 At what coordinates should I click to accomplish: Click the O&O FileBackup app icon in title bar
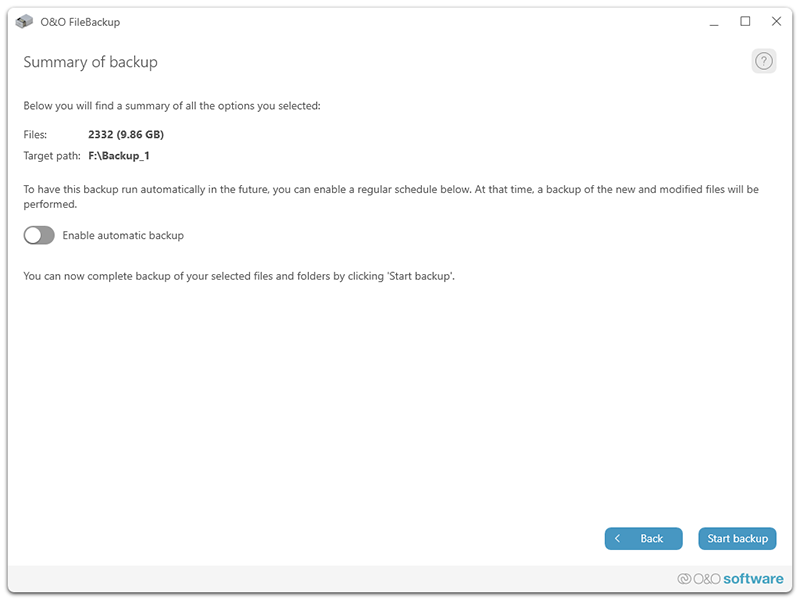pyautogui.click(x=25, y=21)
